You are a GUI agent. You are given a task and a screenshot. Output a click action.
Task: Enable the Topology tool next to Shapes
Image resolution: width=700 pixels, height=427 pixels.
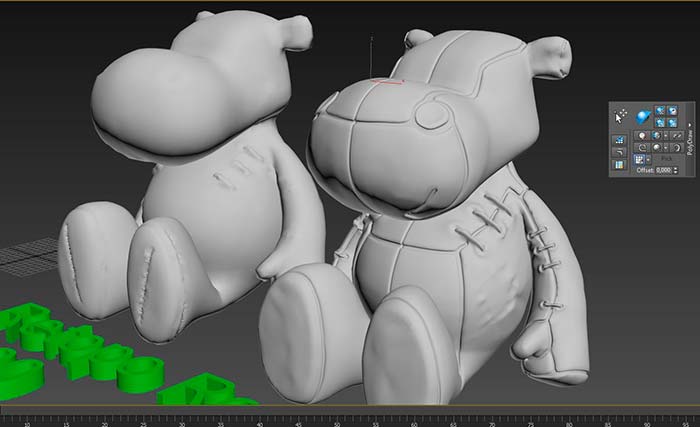point(655,135)
